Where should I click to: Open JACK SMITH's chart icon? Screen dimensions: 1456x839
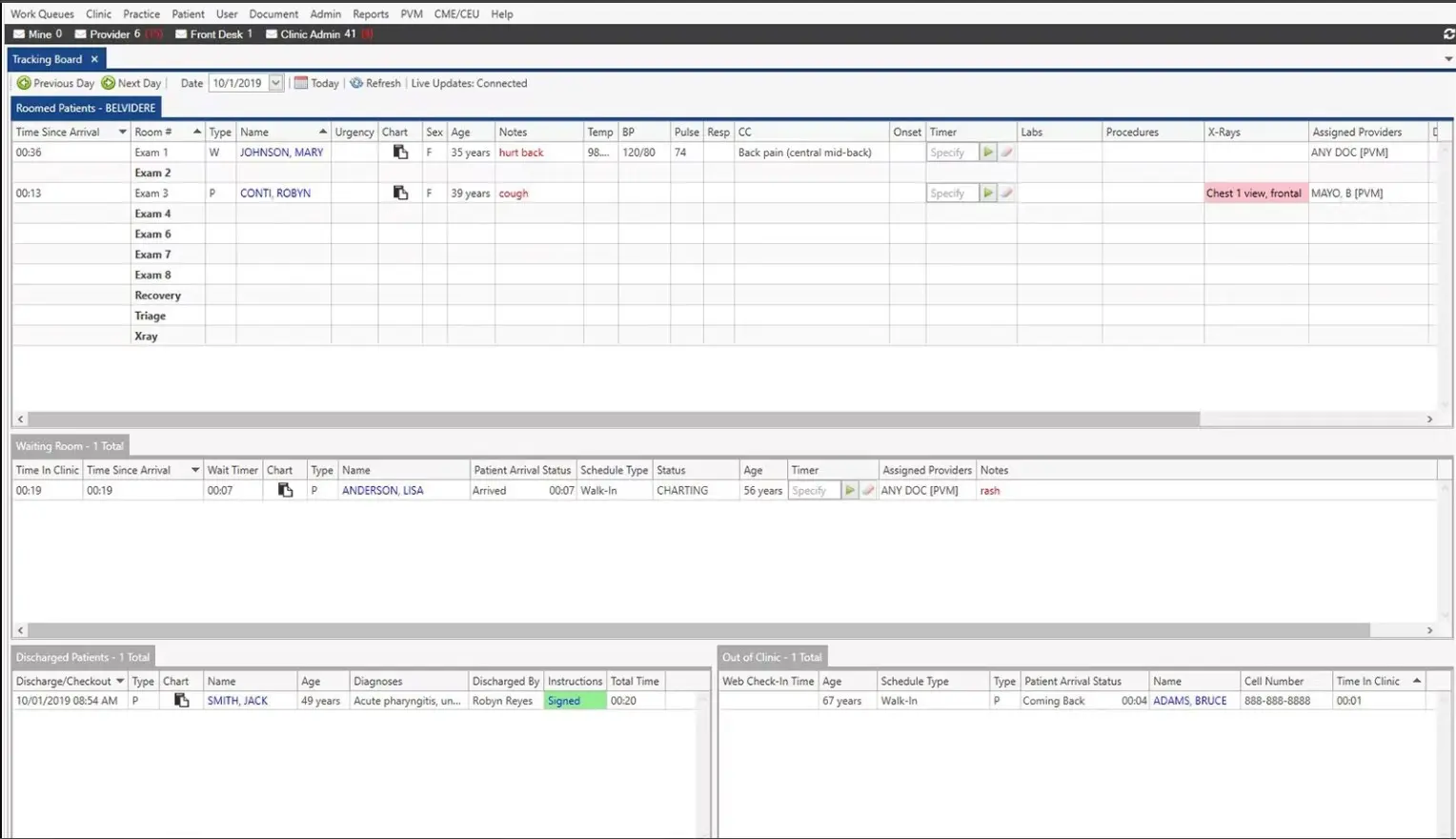[180, 700]
